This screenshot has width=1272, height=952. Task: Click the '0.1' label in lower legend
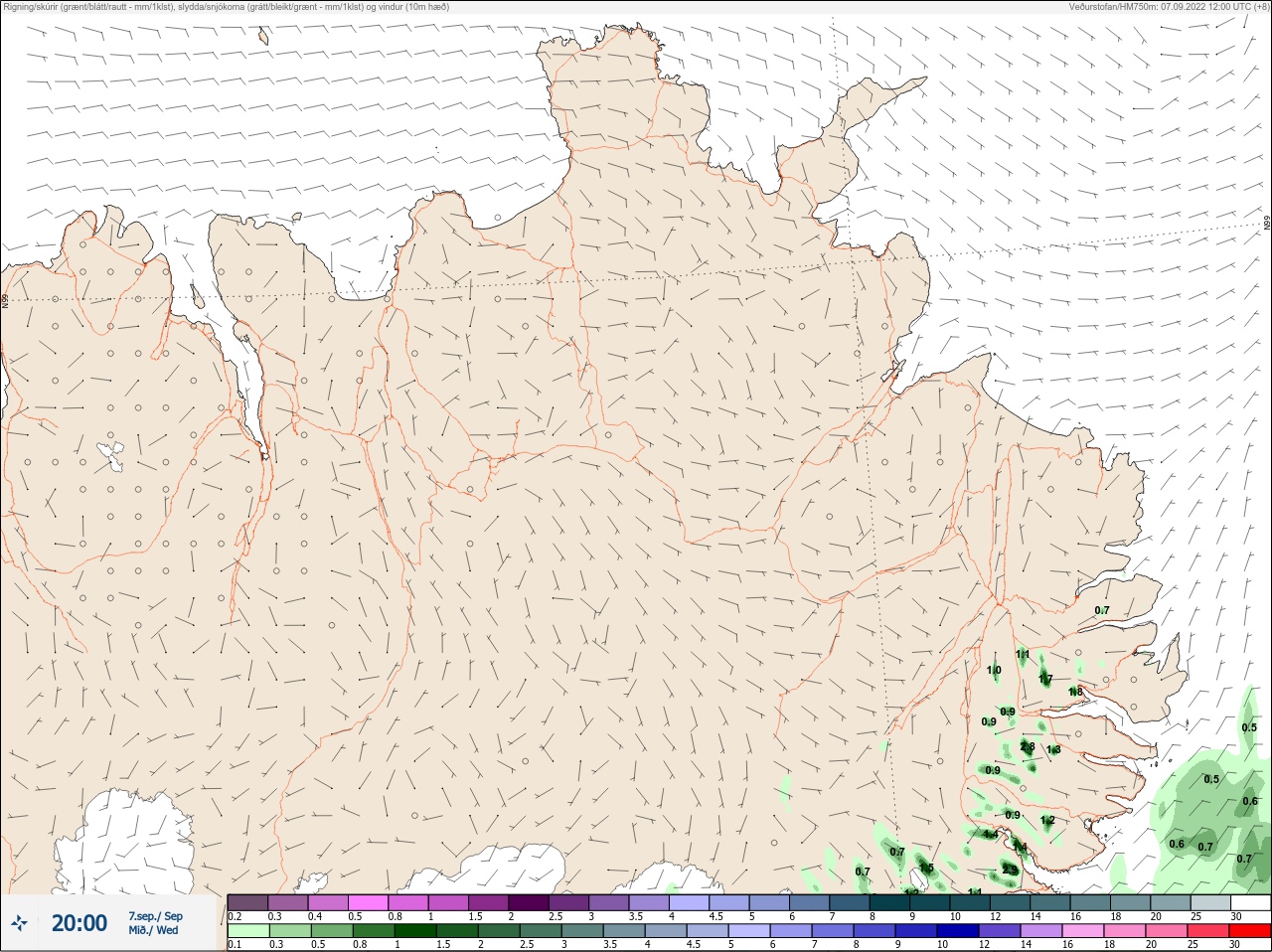coord(235,944)
